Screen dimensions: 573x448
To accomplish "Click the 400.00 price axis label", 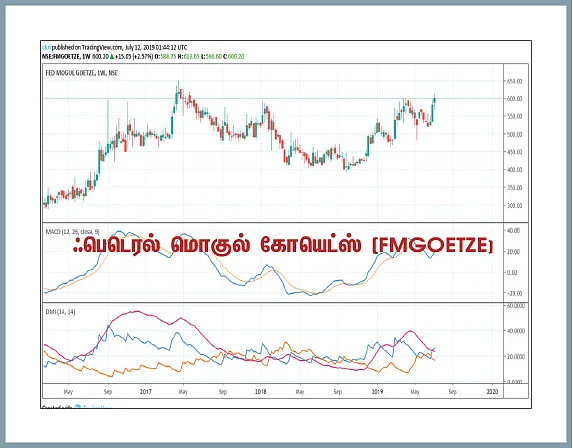I will (514, 170).
